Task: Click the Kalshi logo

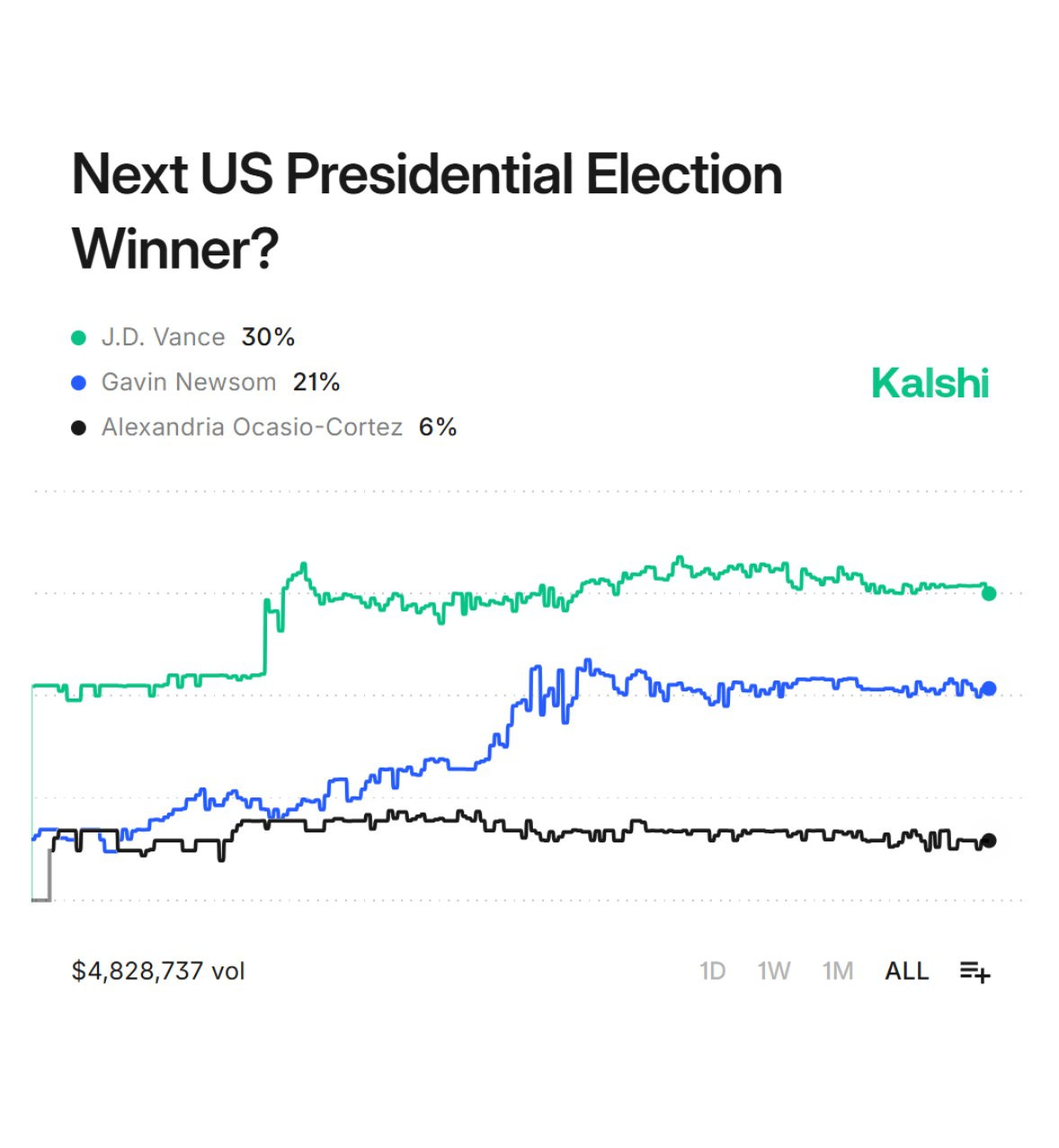Action: pos(930,383)
